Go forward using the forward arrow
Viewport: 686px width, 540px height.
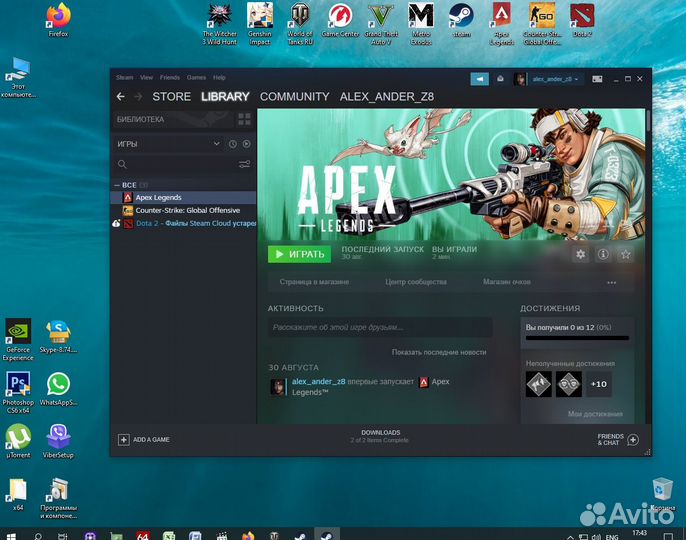(x=138, y=97)
